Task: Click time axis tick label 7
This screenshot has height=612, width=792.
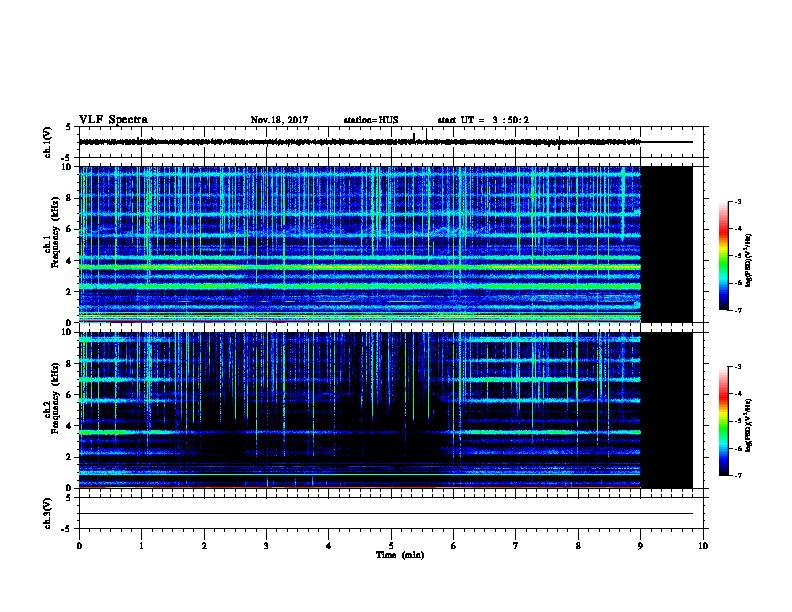Action: (x=516, y=546)
